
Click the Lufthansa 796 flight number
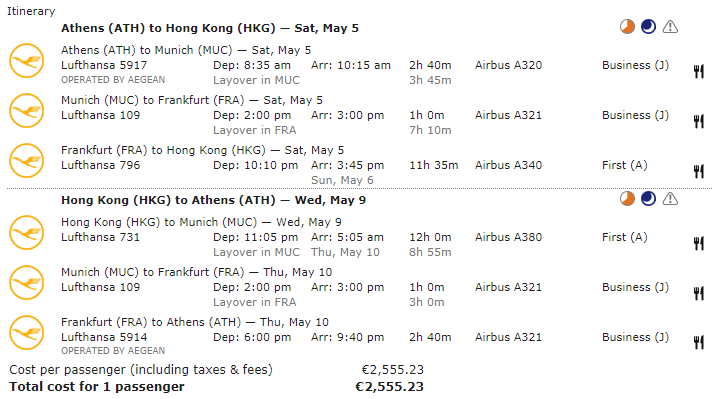click(x=101, y=165)
